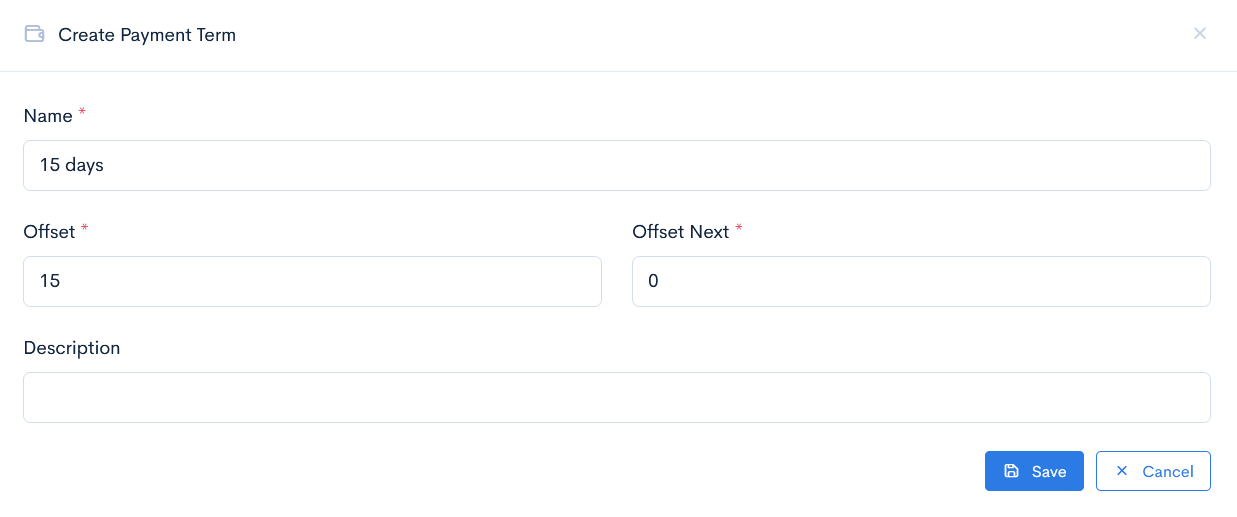Select the Offset Next input field
Viewport: 1237px width, 517px height.
(x=921, y=281)
